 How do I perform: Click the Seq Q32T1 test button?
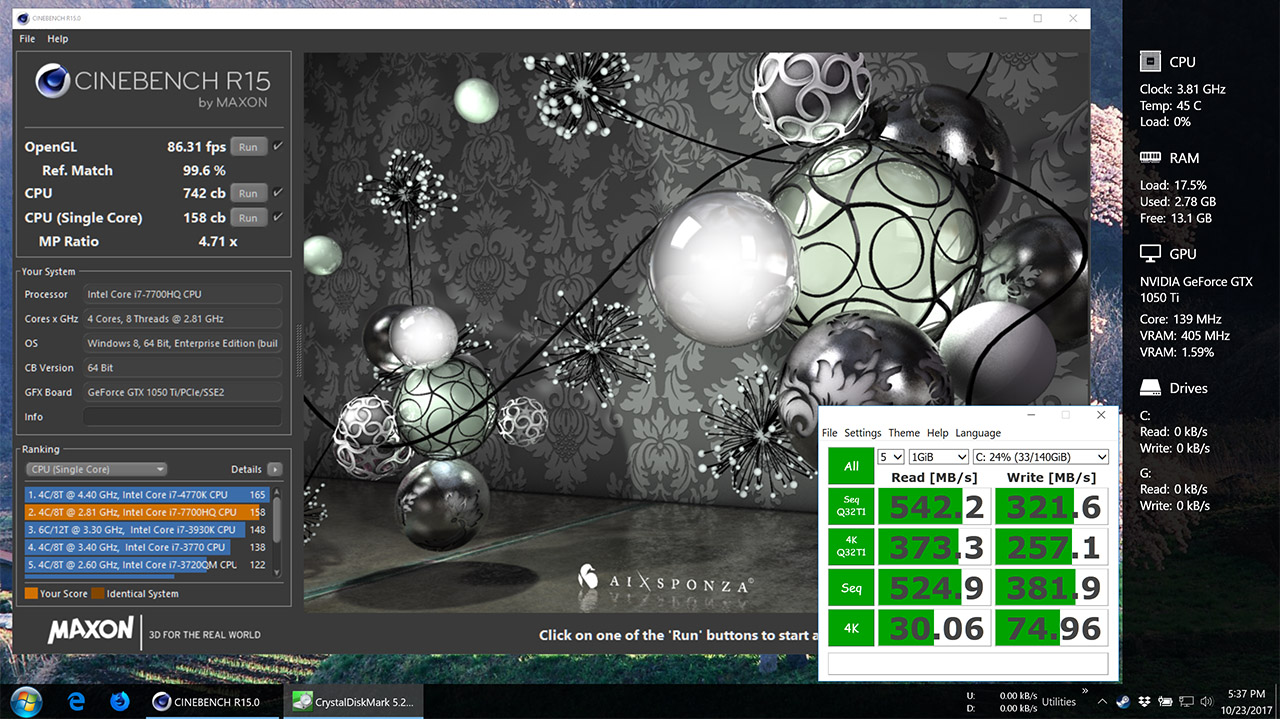pyautogui.click(x=851, y=507)
